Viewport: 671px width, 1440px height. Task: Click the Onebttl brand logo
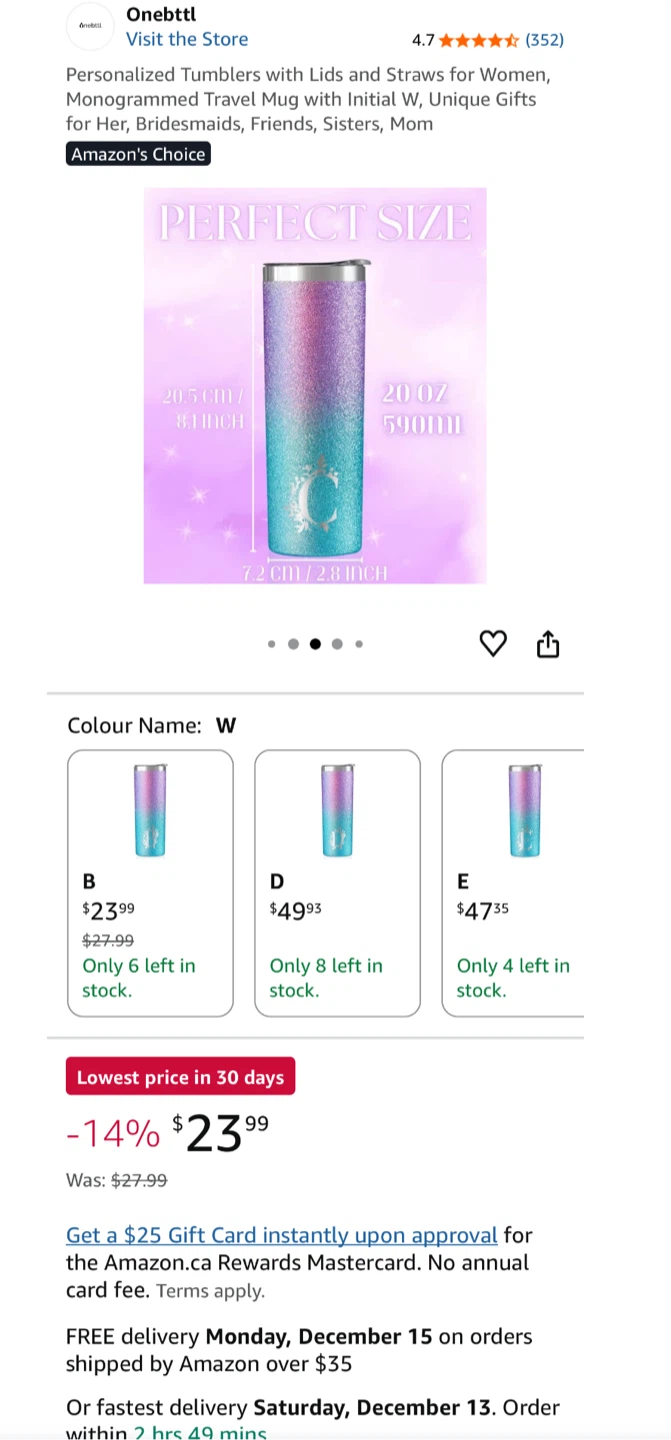[90, 27]
